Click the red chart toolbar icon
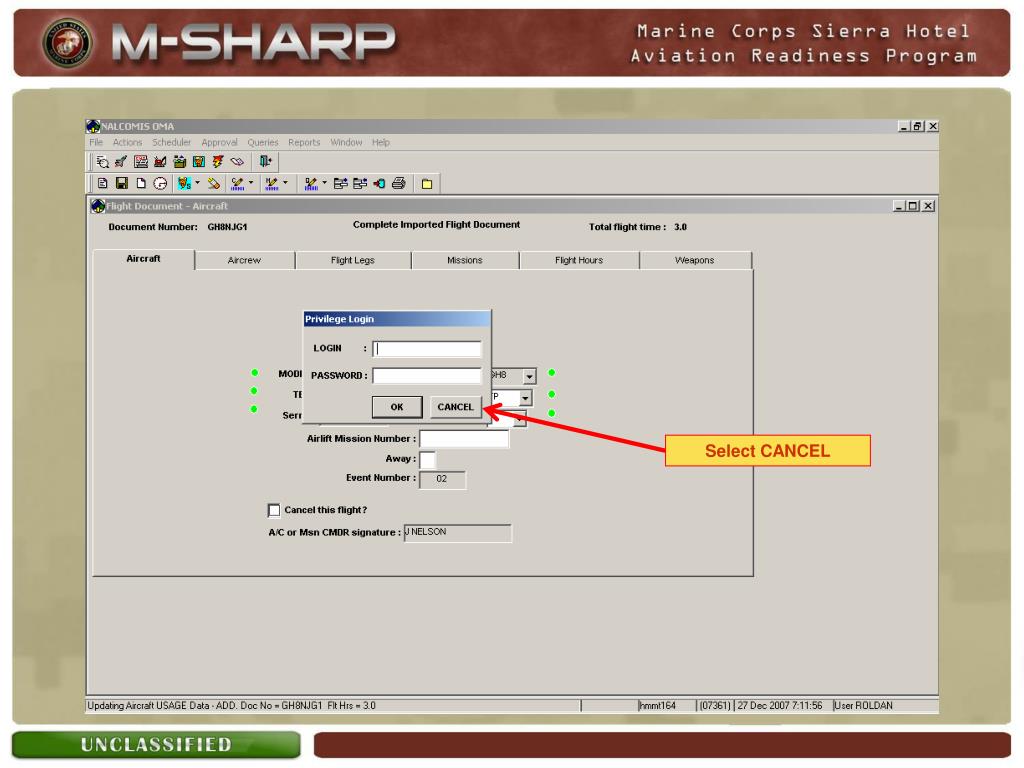Viewport: 1024px width, 768px height. coord(160,161)
